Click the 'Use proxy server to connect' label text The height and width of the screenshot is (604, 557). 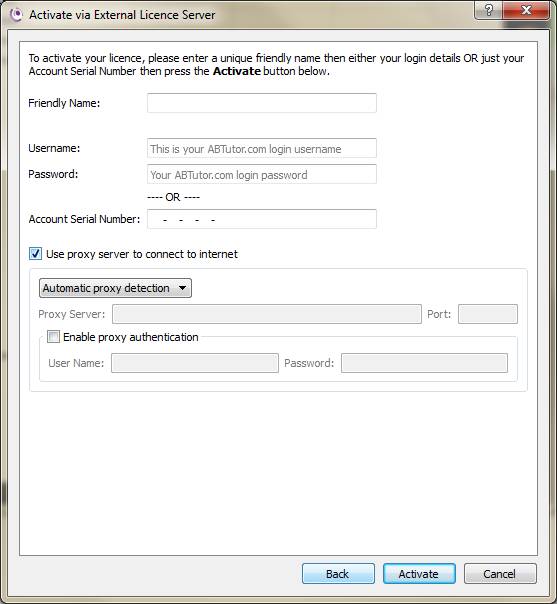click(142, 254)
